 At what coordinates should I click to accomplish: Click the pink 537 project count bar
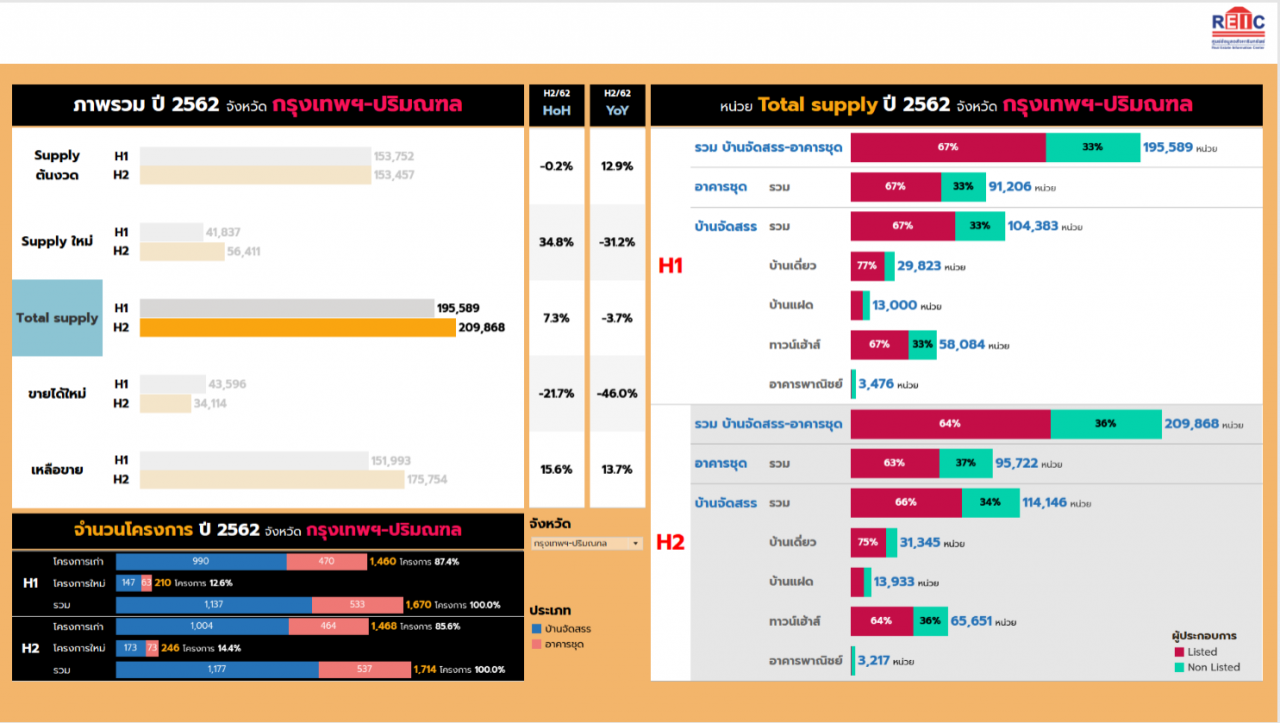click(364, 670)
